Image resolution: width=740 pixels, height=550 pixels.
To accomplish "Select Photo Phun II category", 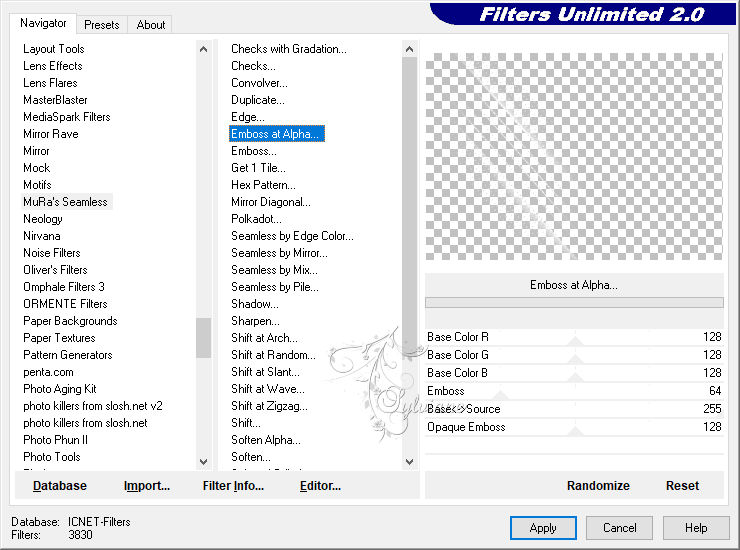I will tap(55, 440).
